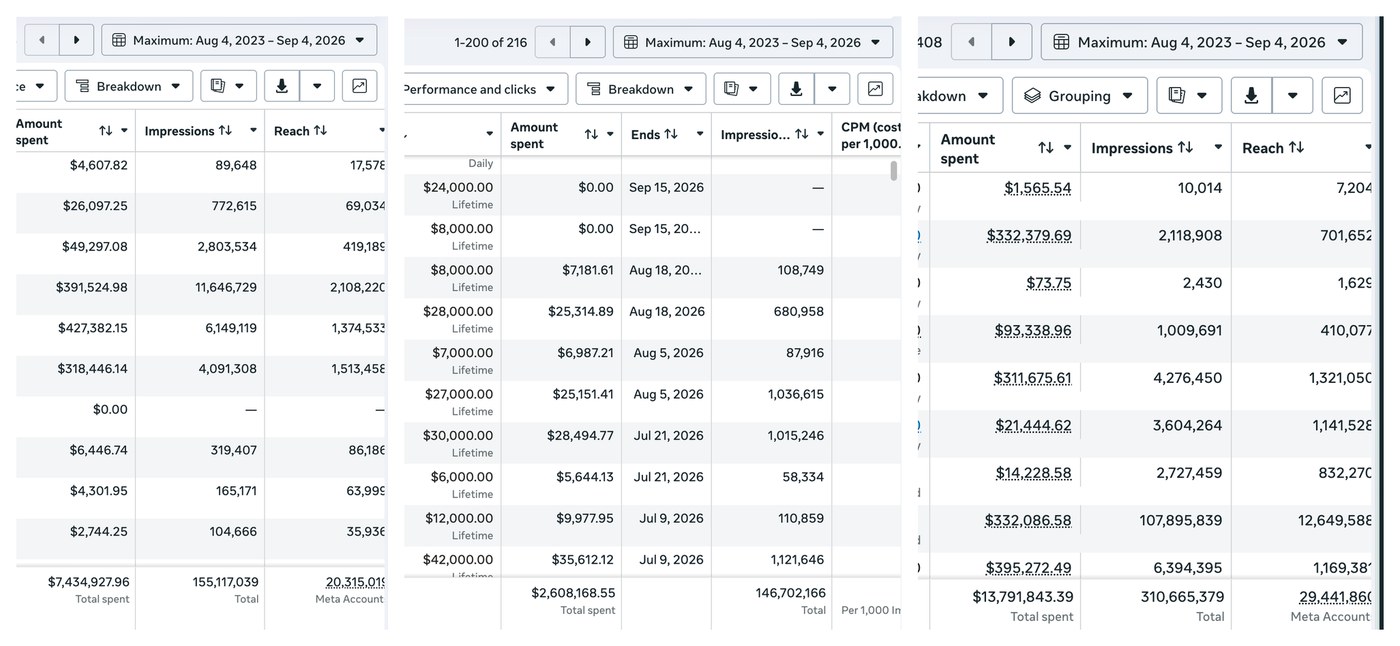Screen dimensions: 1400x646
Task: Open the $1,565.54 amount spent link
Action: point(1038,188)
